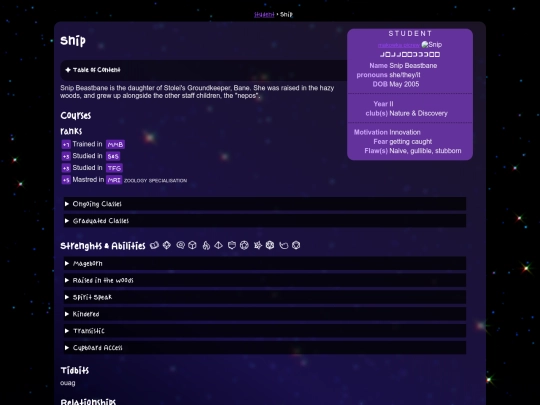Click the Snip breadcrumb text
540x405 pixels.
pyautogui.click(x=286, y=14)
